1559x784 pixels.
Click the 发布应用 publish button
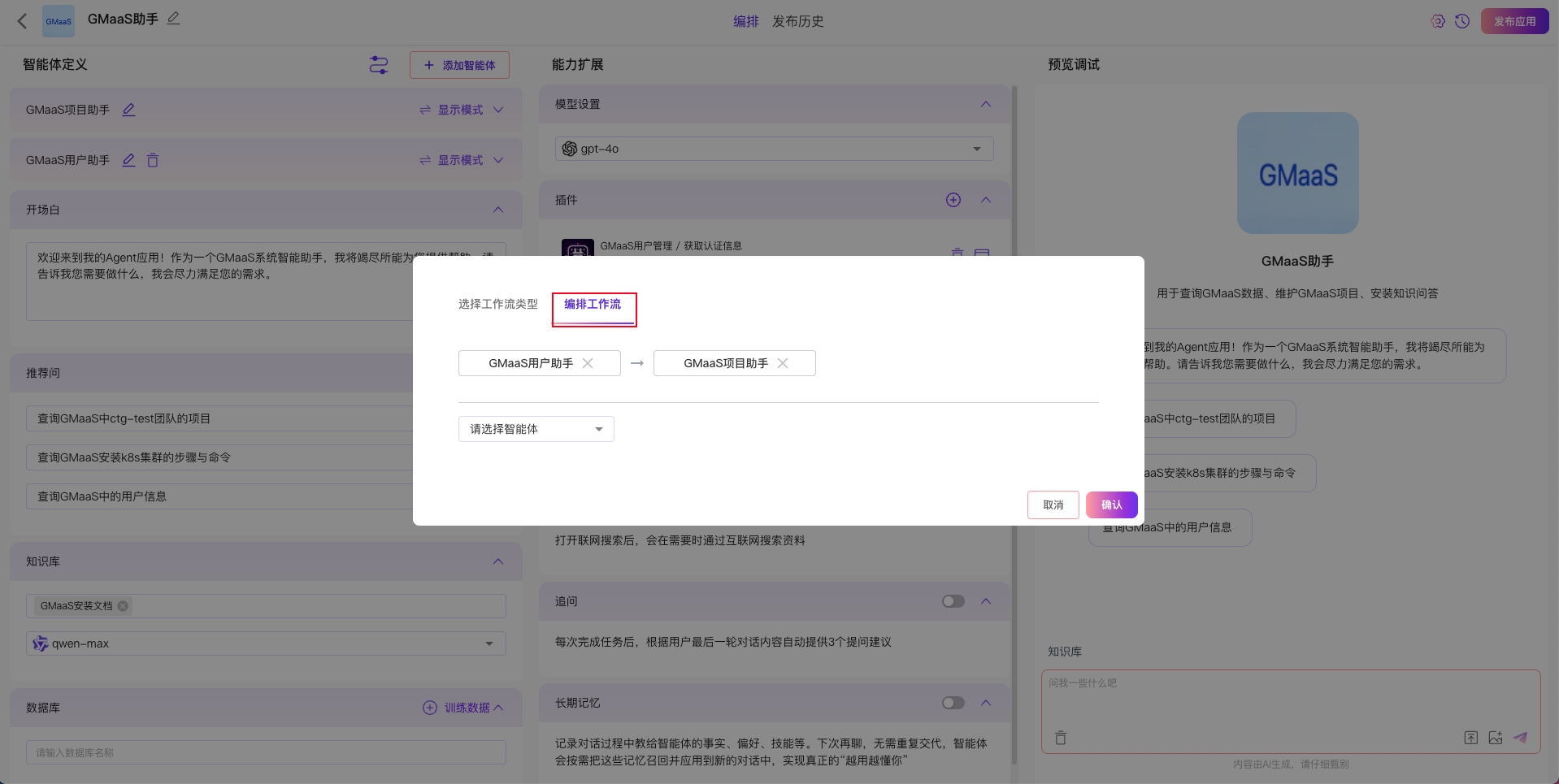1515,21
